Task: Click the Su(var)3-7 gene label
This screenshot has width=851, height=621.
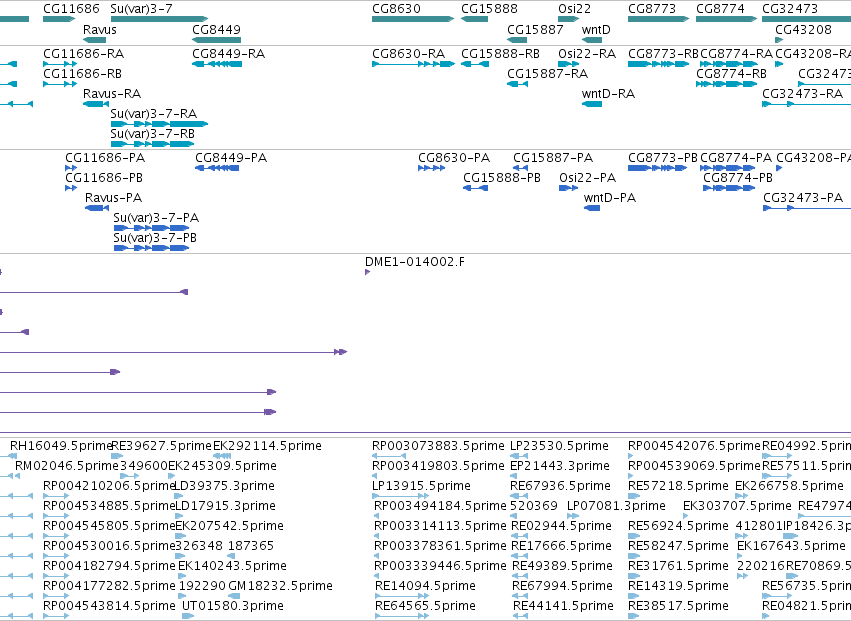Action: [141, 9]
